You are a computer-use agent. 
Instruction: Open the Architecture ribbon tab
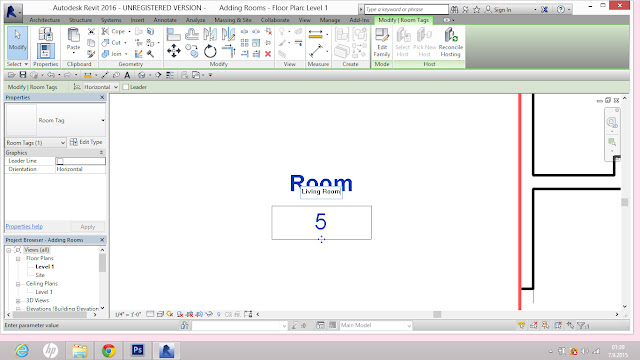coord(44,20)
